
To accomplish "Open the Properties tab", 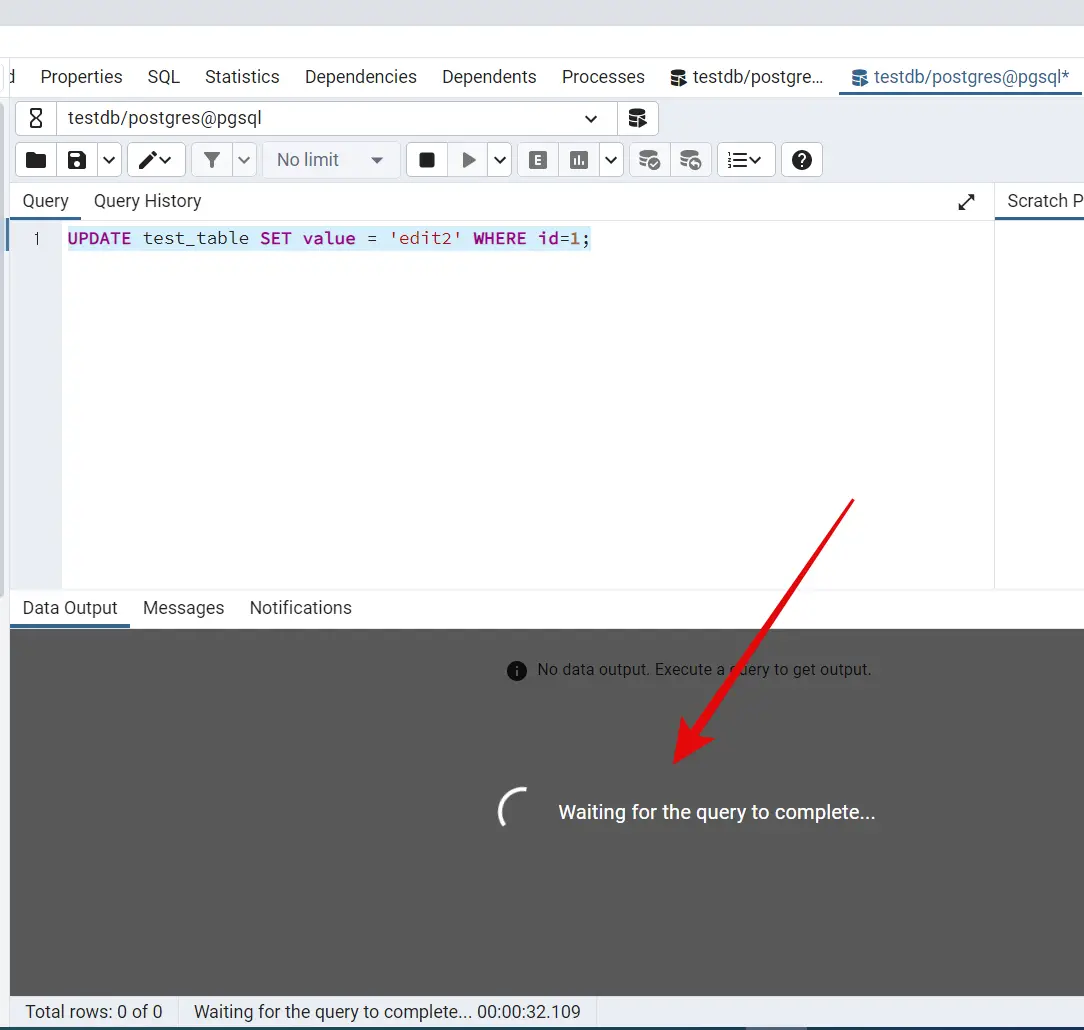I will point(81,77).
